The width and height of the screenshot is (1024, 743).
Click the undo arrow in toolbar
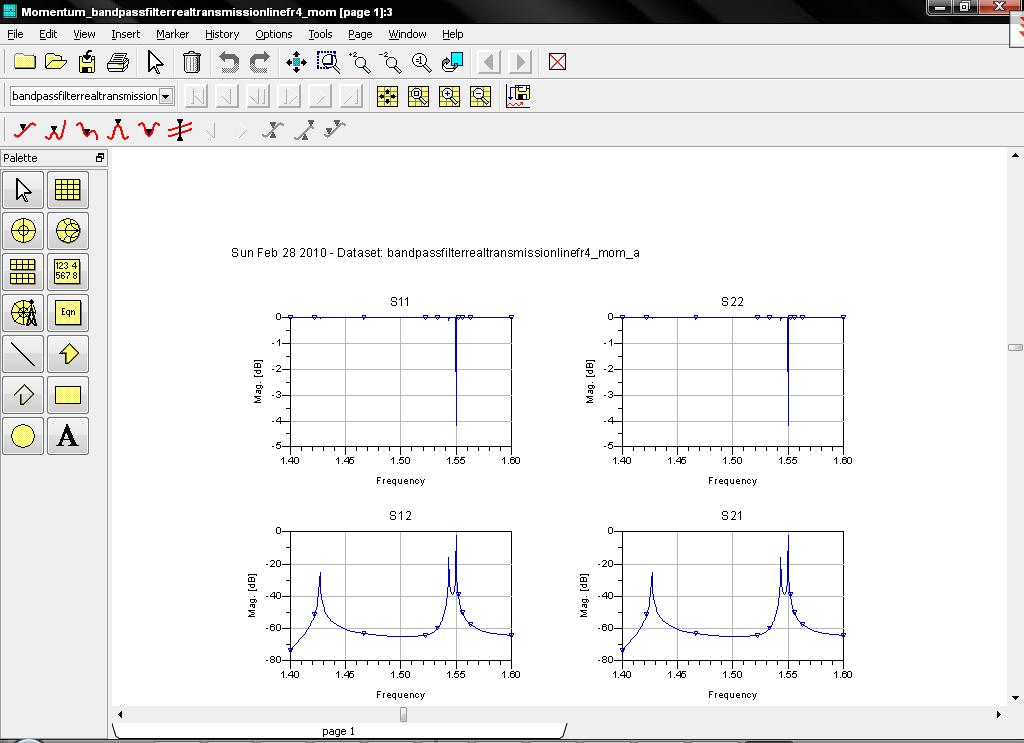(229, 62)
